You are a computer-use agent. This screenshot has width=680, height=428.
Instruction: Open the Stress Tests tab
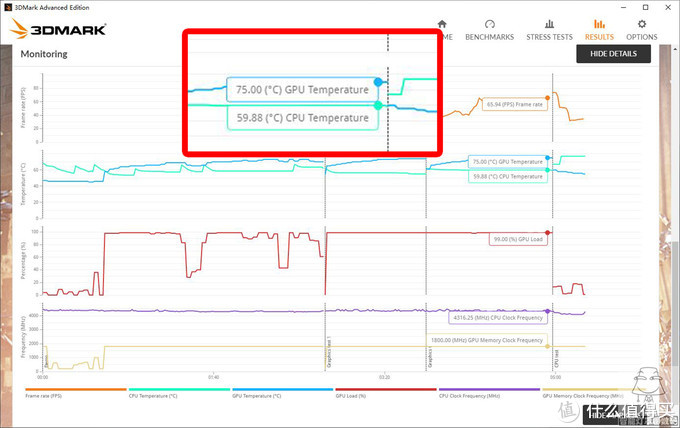pyautogui.click(x=549, y=30)
